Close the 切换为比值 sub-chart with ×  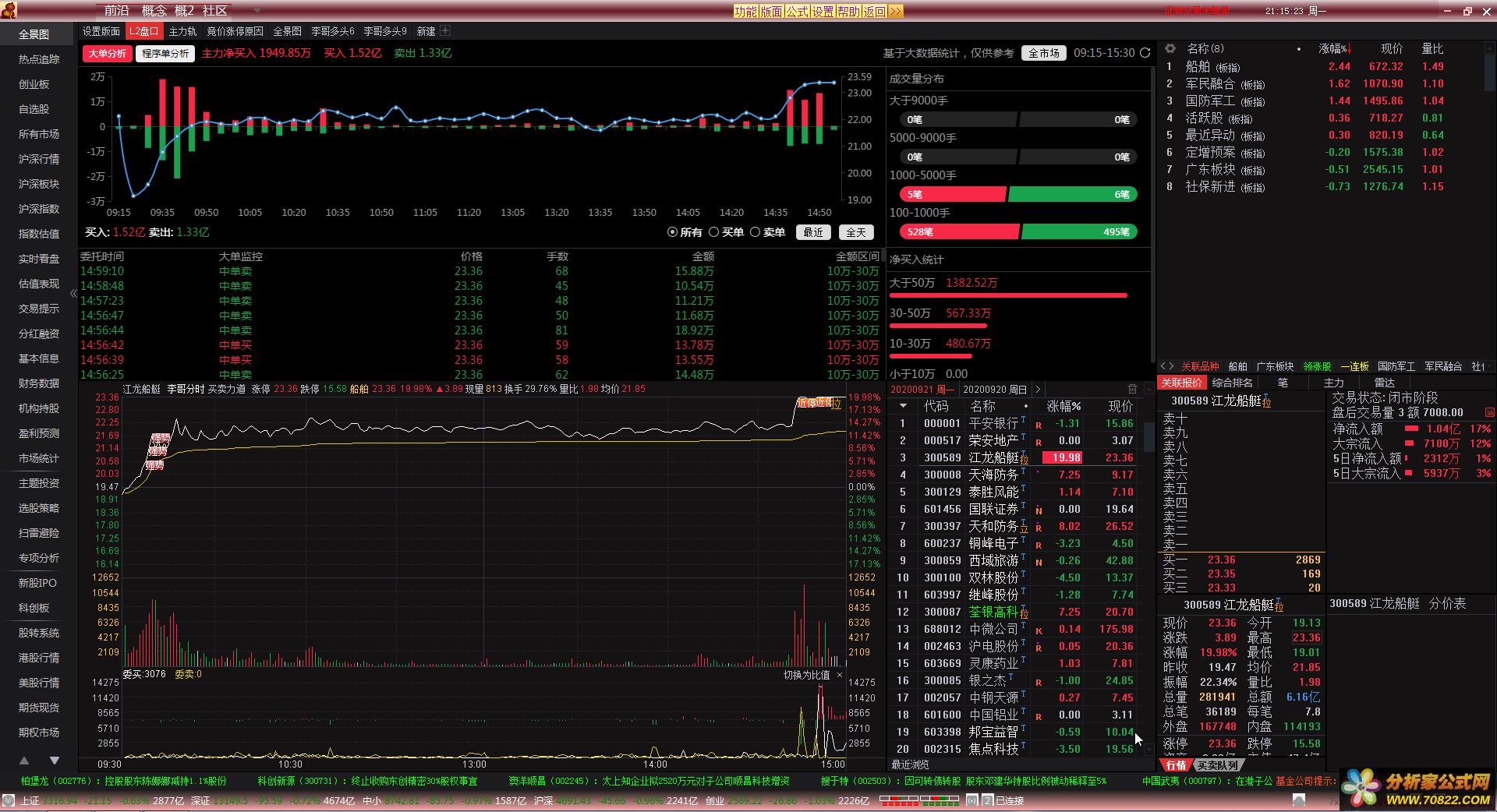pos(839,675)
